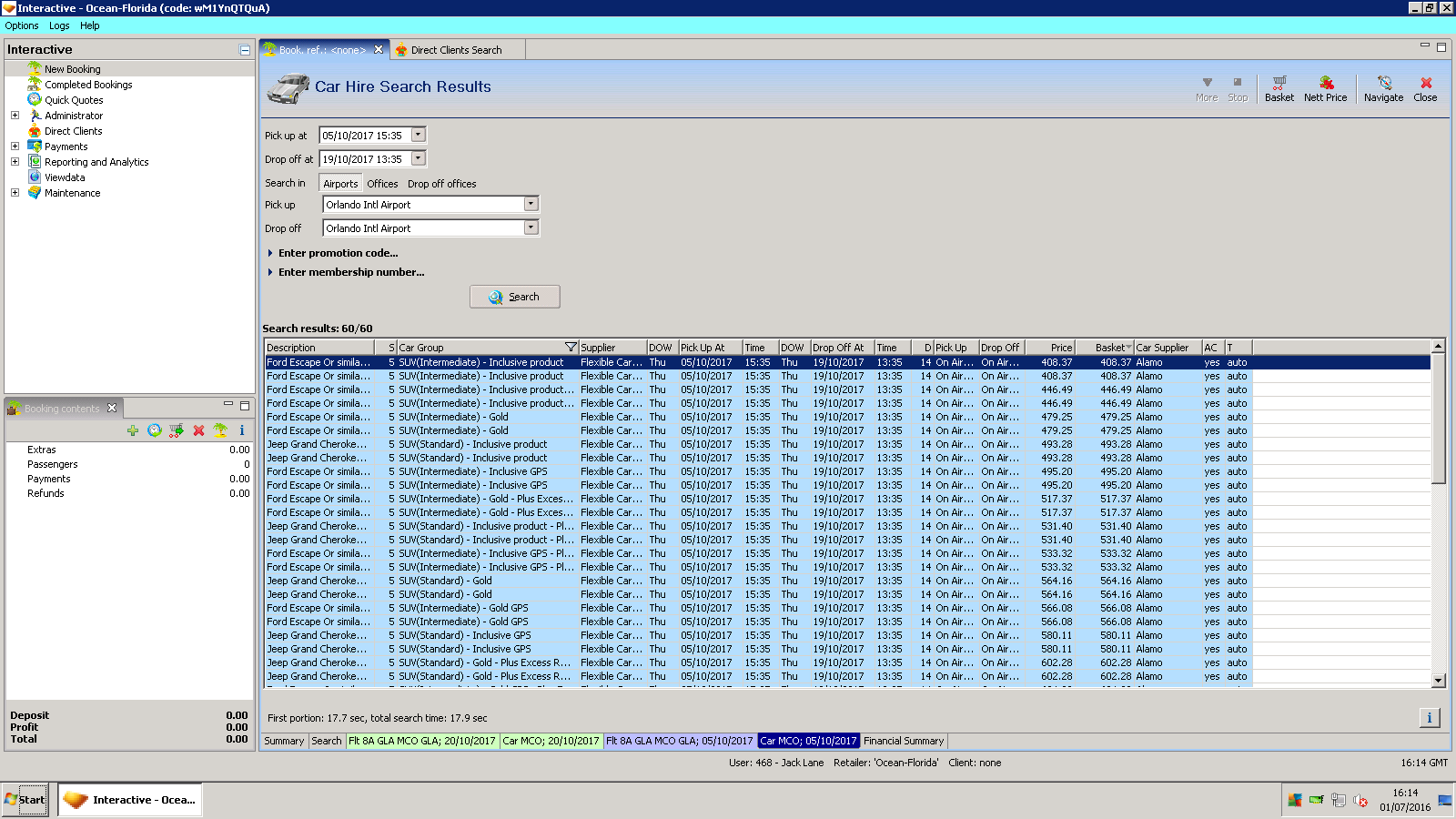Switch to the Direct Clients Search tab
This screenshot has width=1456, height=819.
pyautogui.click(x=455, y=50)
